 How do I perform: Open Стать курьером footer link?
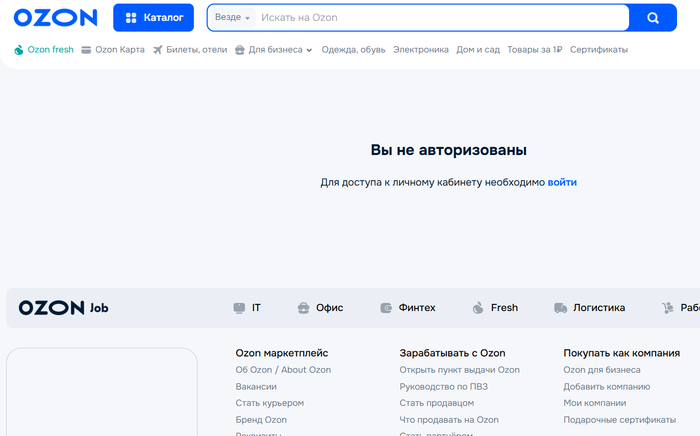click(x=269, y=403)
